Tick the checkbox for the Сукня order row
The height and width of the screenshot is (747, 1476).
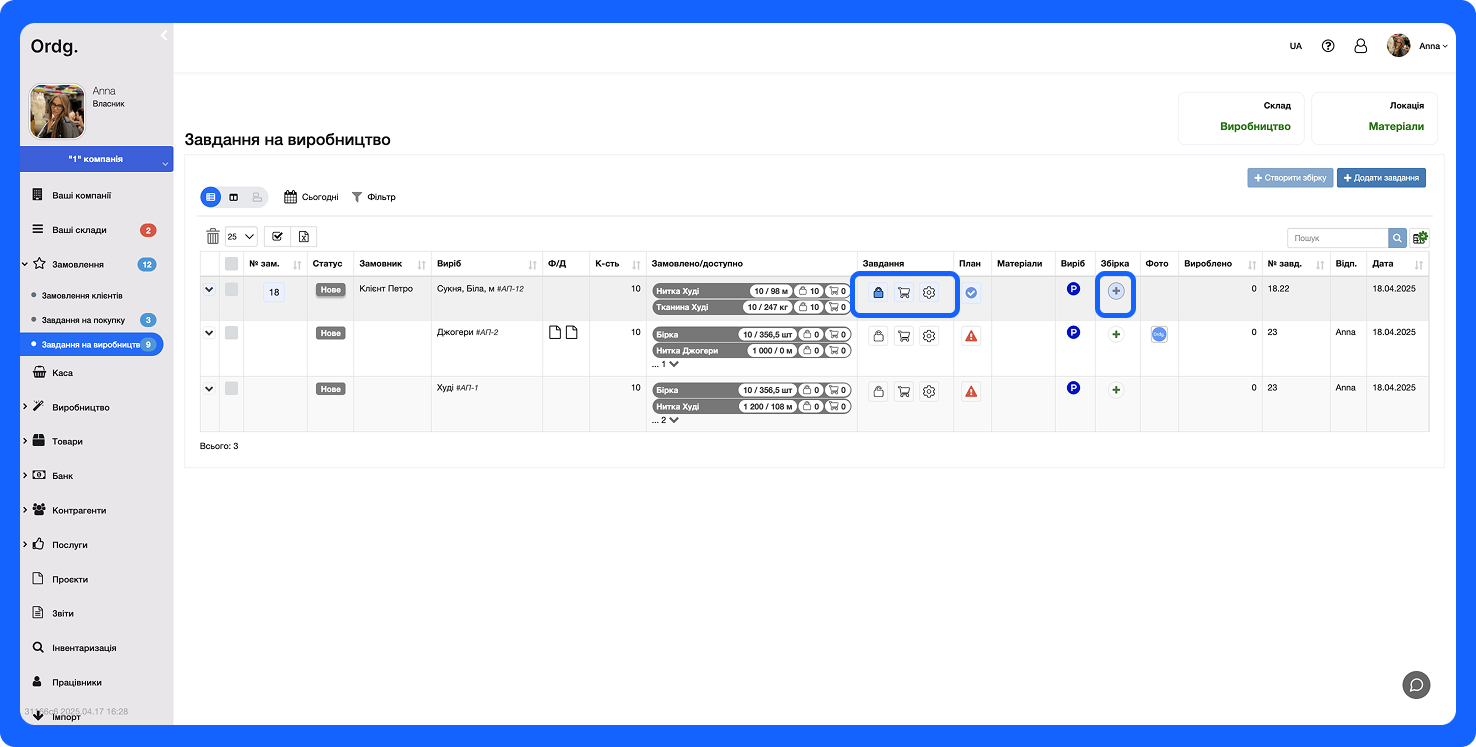(232, 289)
